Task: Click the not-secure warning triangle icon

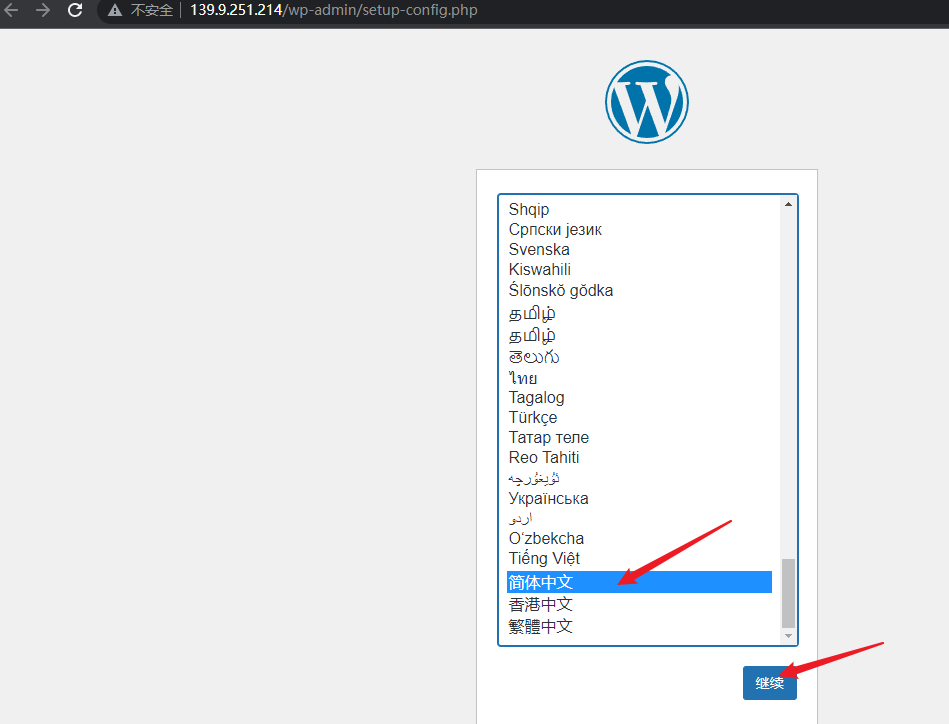Action: click(115, 10)
